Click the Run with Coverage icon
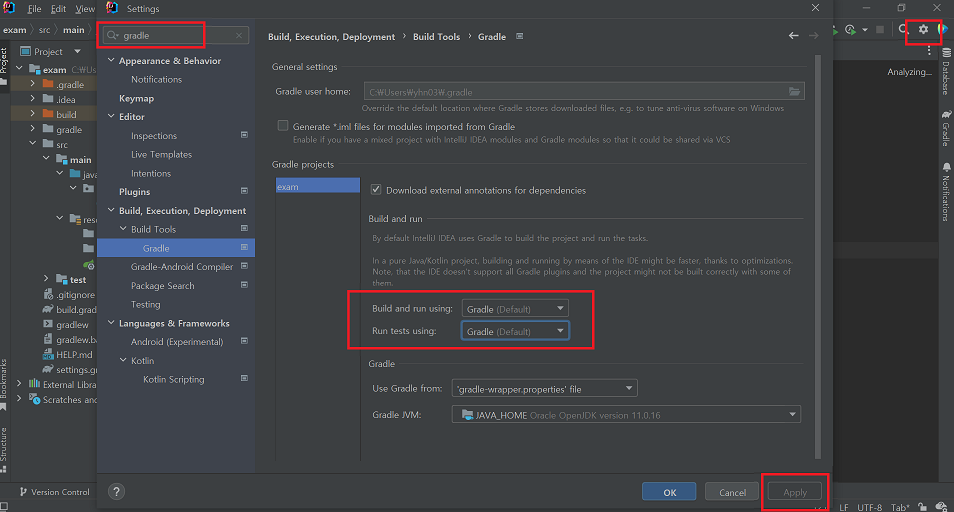The height and width of the screenshot is (512, 954). click(851, 29)
